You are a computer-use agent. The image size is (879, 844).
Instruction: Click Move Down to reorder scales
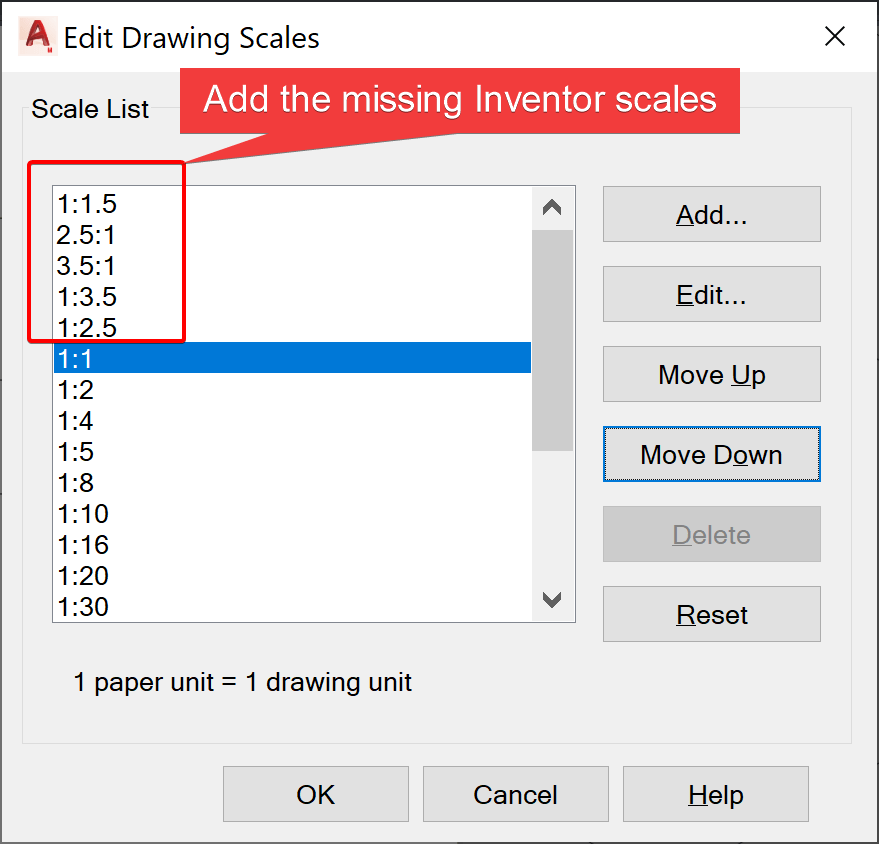pyautogui.click(x=711, y=454)
